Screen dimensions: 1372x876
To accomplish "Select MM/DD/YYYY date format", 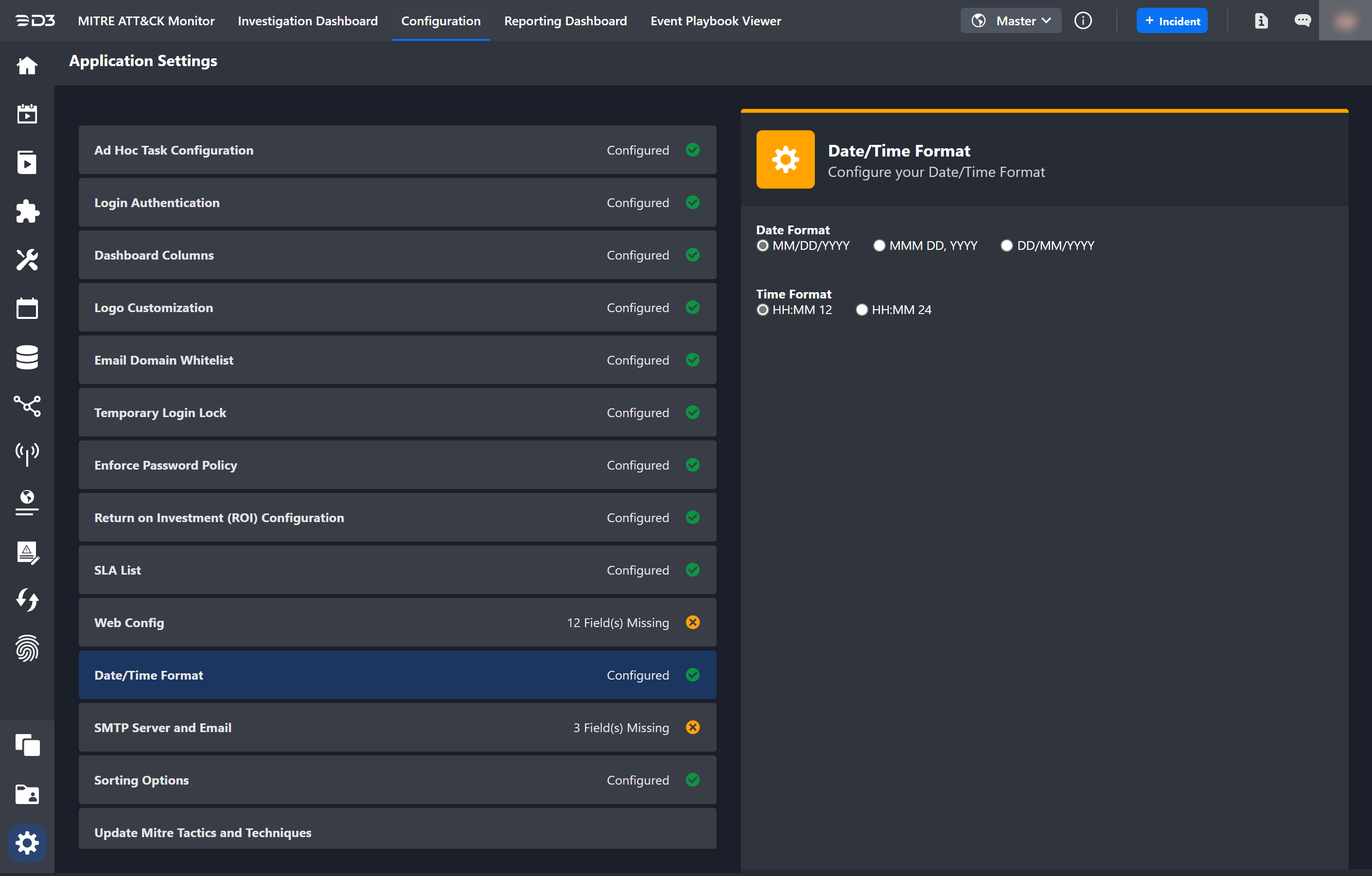I will point(762,245).
